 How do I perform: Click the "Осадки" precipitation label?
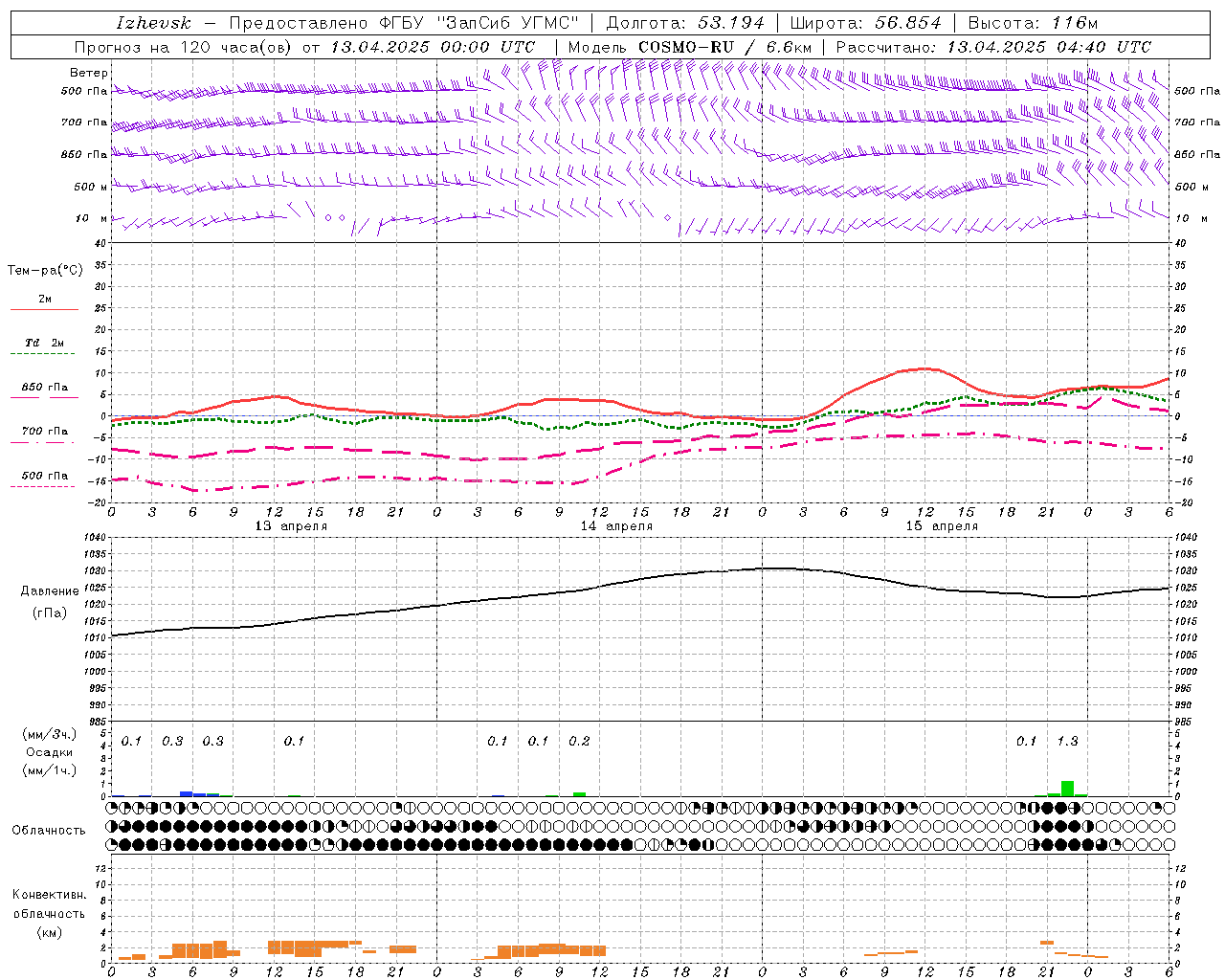[49, 753]
